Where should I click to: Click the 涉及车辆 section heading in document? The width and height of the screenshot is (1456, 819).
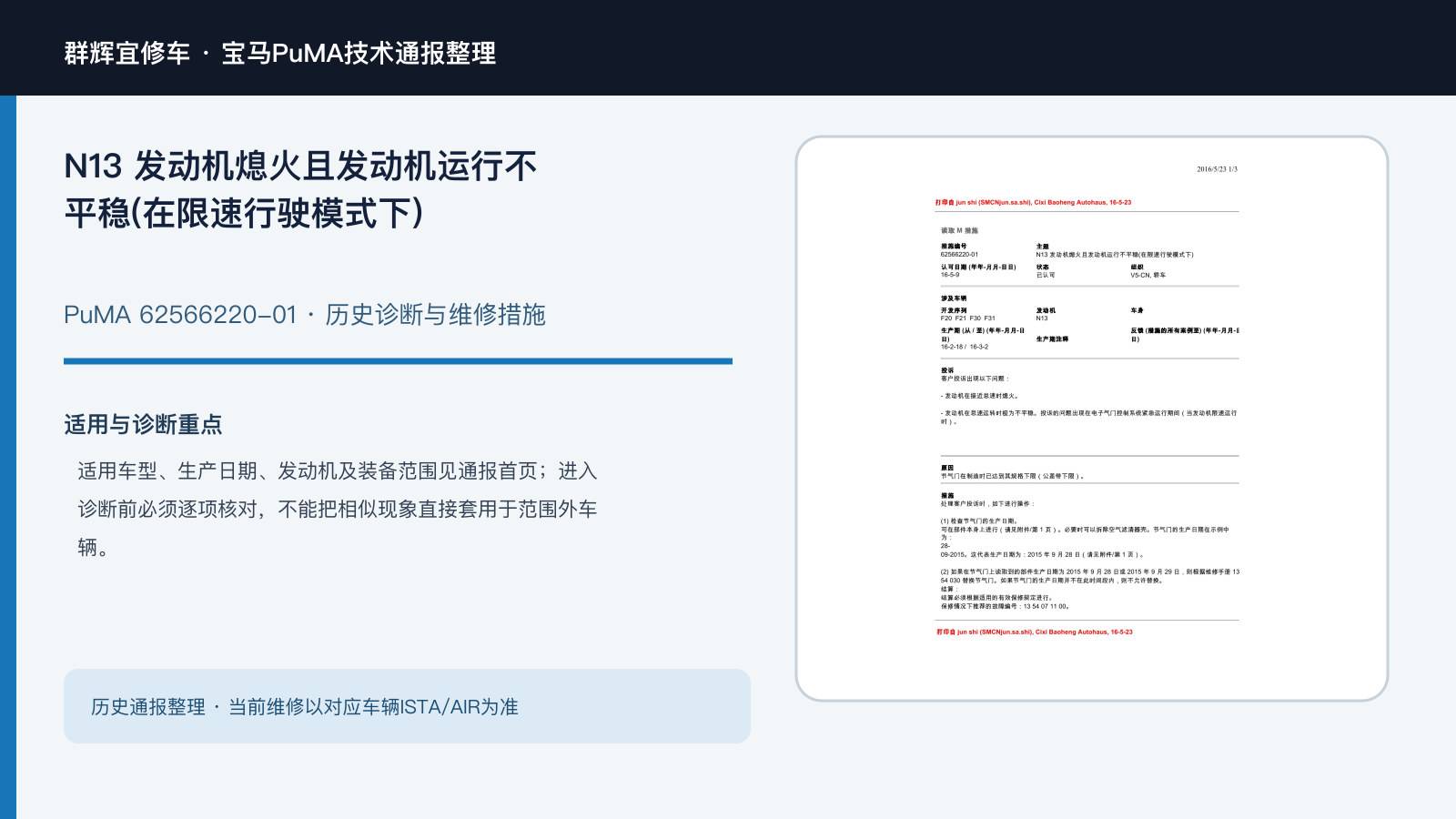coord(954,298)
